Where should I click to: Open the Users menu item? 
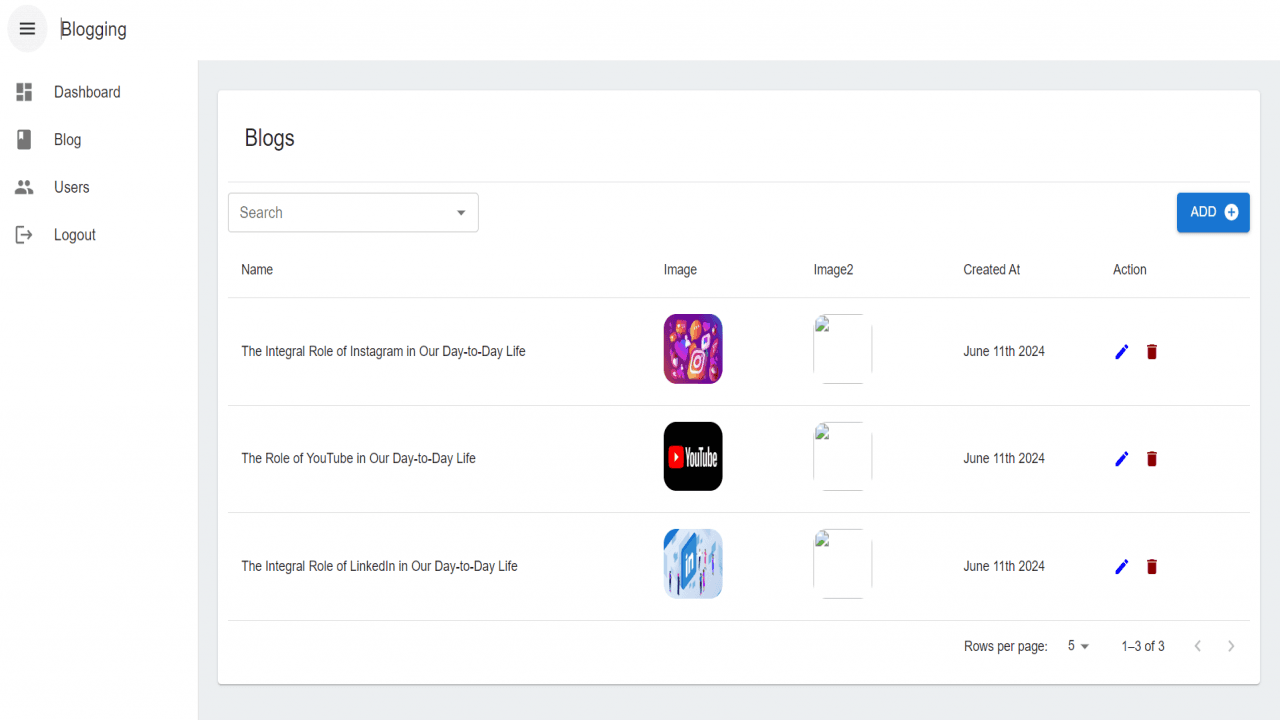98,187
